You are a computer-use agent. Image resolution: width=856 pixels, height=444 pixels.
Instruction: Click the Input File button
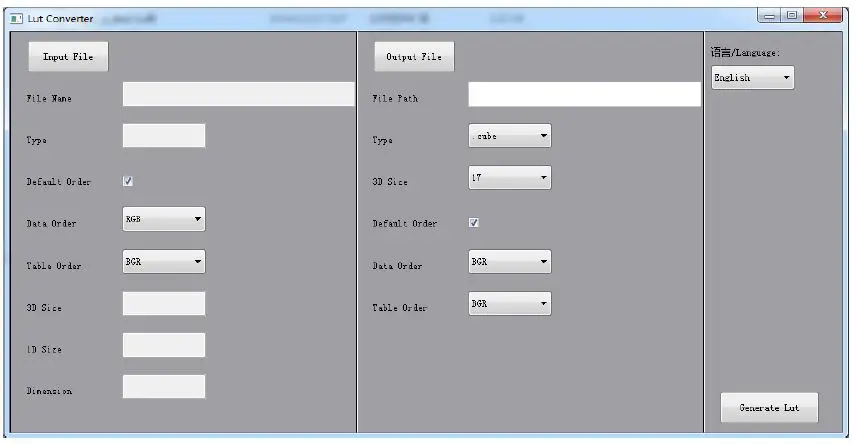pos(68,57)
